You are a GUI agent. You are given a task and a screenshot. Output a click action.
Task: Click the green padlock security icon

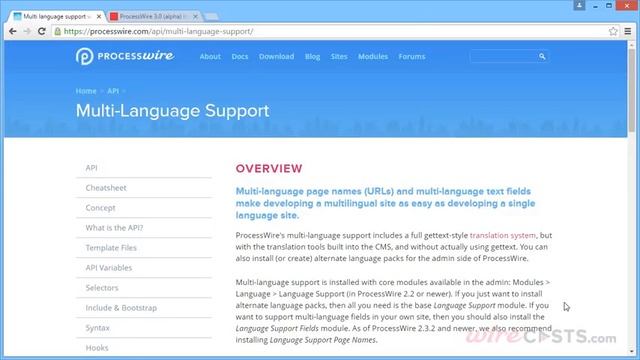pyautogui.click(x=58, y=31)
